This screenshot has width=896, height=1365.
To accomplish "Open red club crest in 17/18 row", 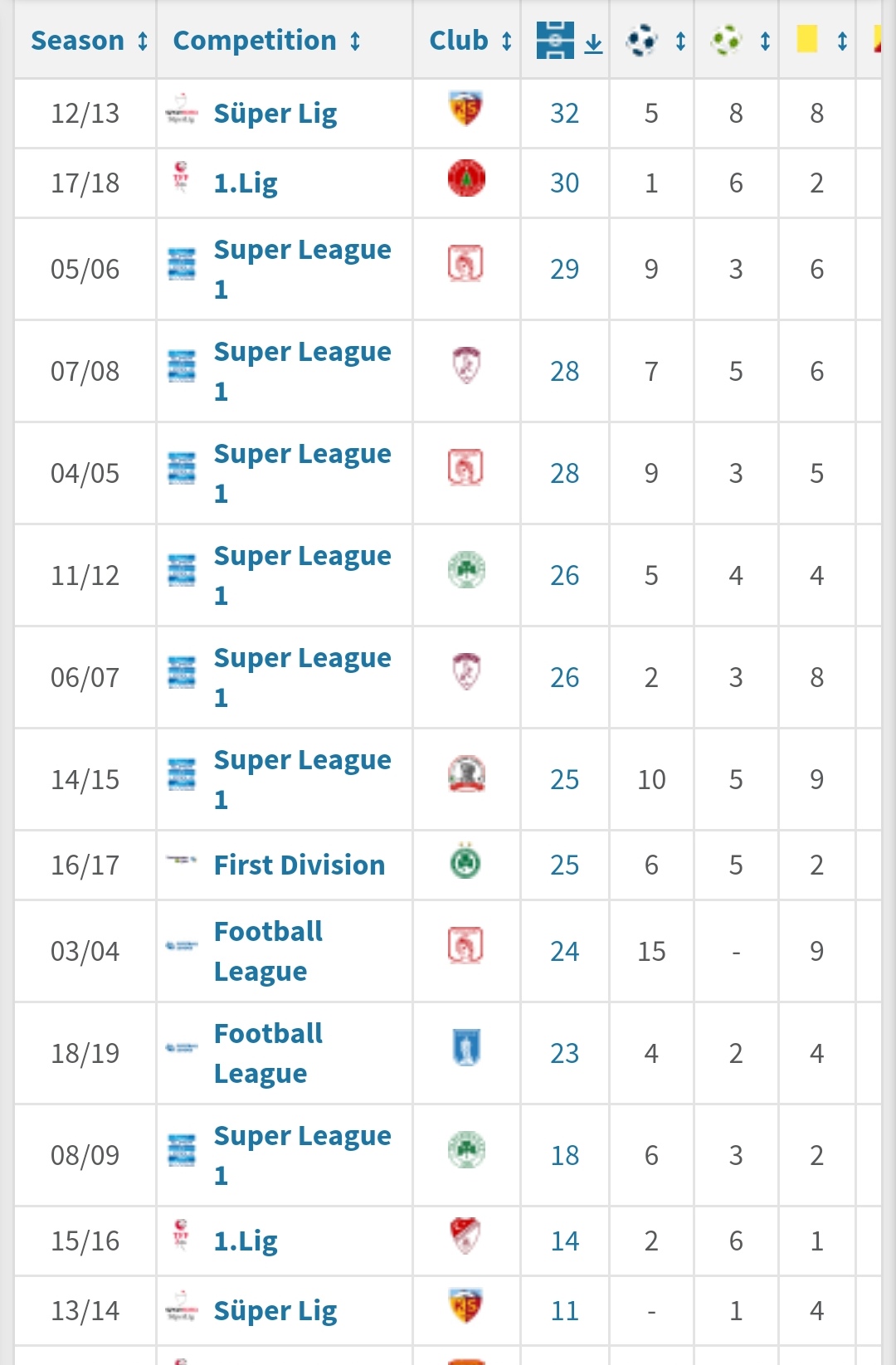I will point(466,178).
